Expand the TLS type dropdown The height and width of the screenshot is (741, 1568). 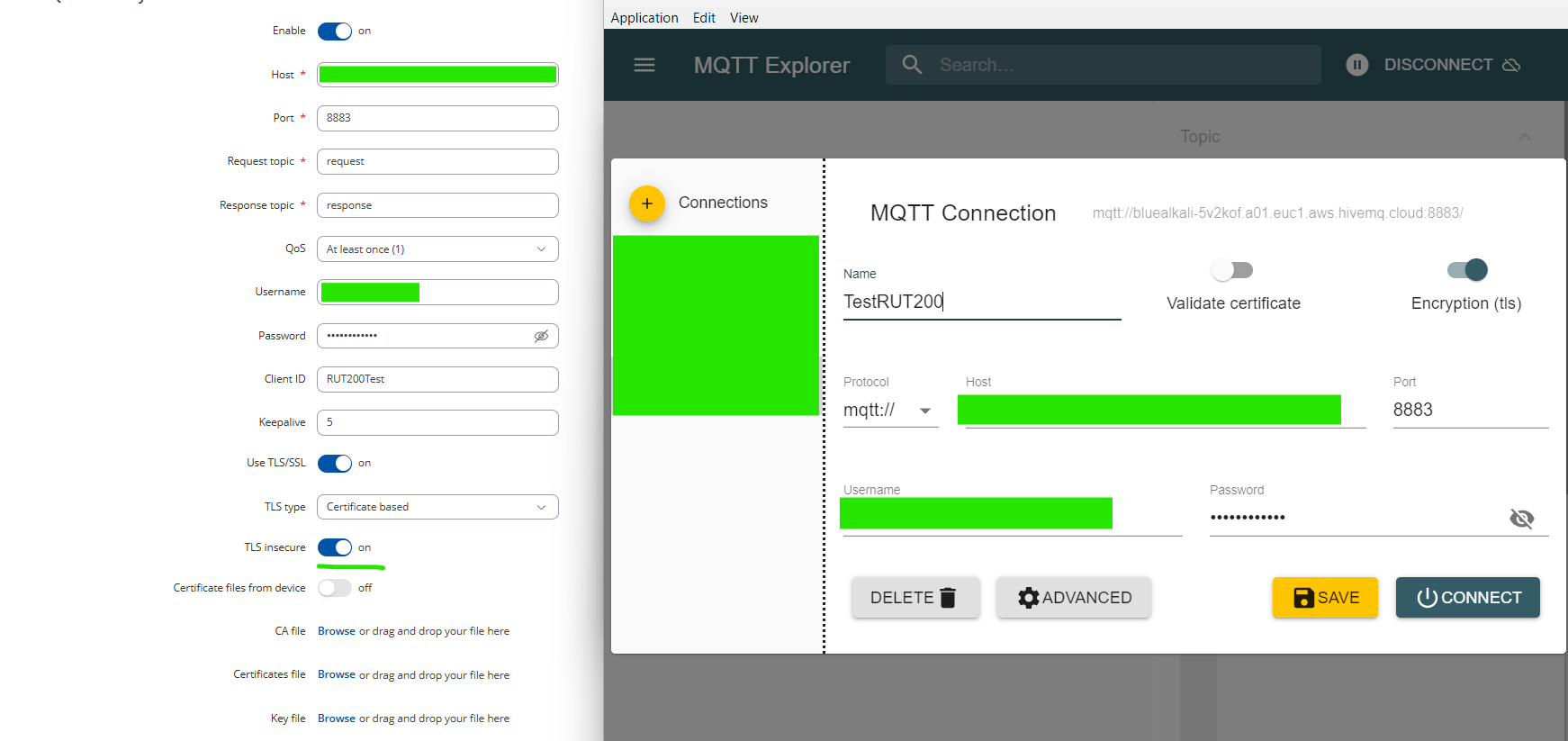click(437, 507)
